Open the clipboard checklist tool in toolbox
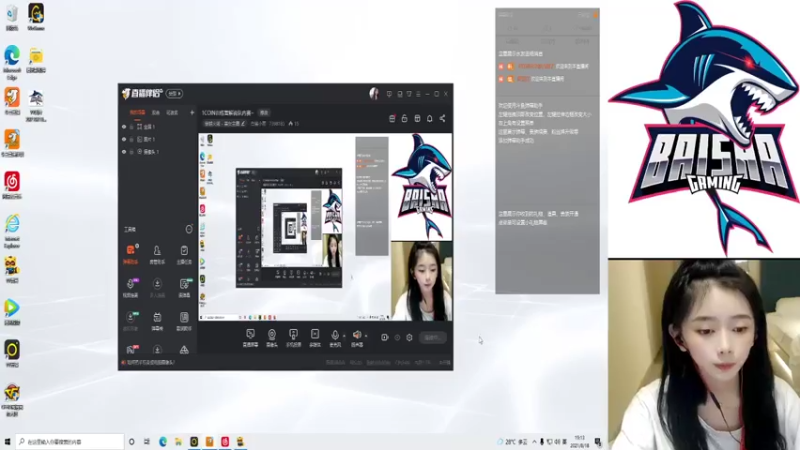Image resolution: width=800 pixels, height=450 pixels. click(x=184, y=254)
